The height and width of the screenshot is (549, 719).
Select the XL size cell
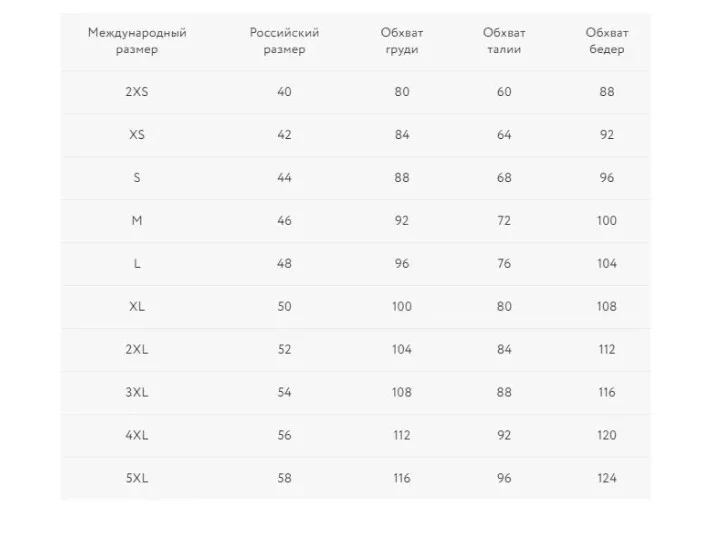pos(137,306)
